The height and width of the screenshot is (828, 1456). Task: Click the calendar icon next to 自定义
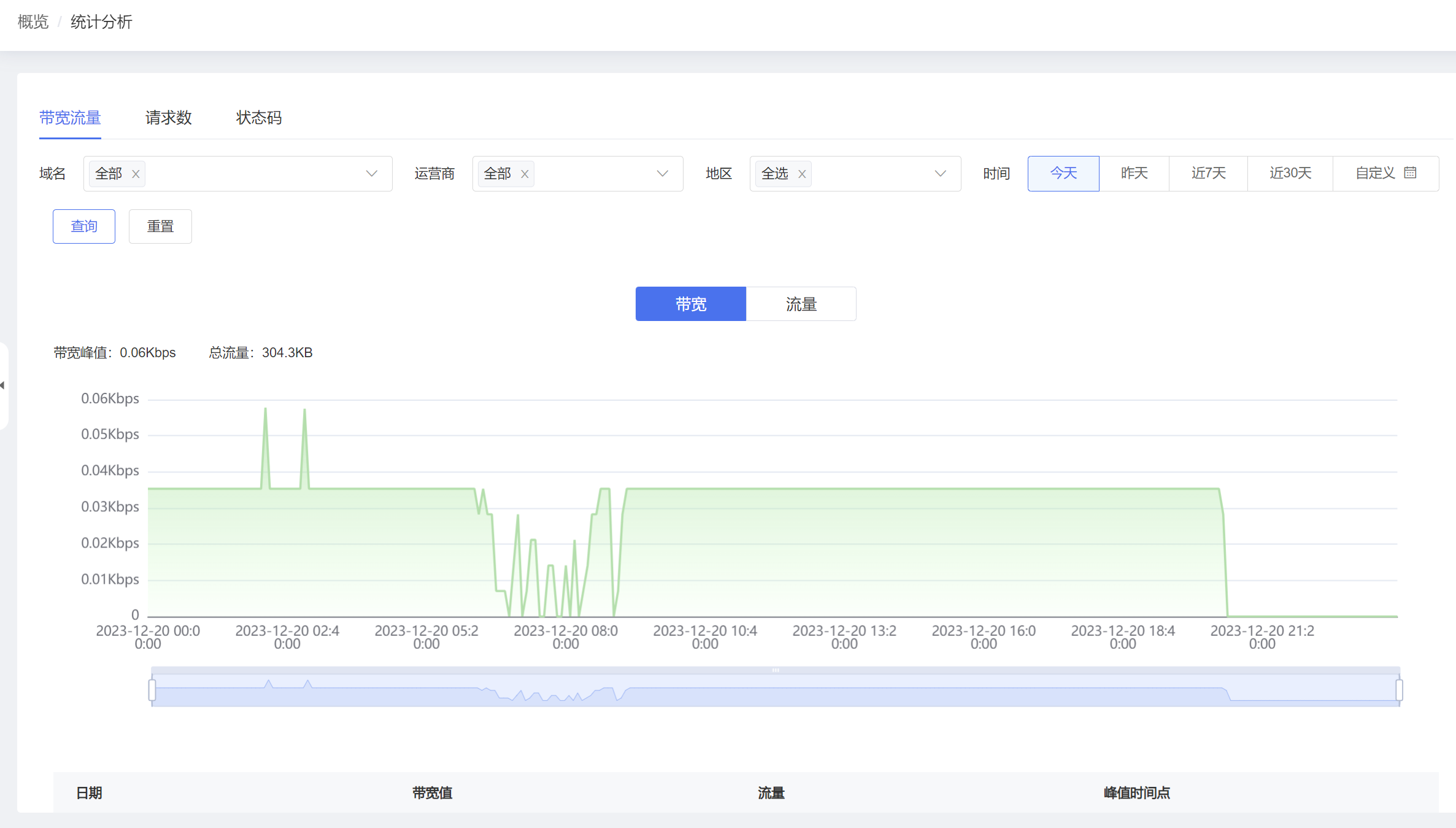point(1410,173)
